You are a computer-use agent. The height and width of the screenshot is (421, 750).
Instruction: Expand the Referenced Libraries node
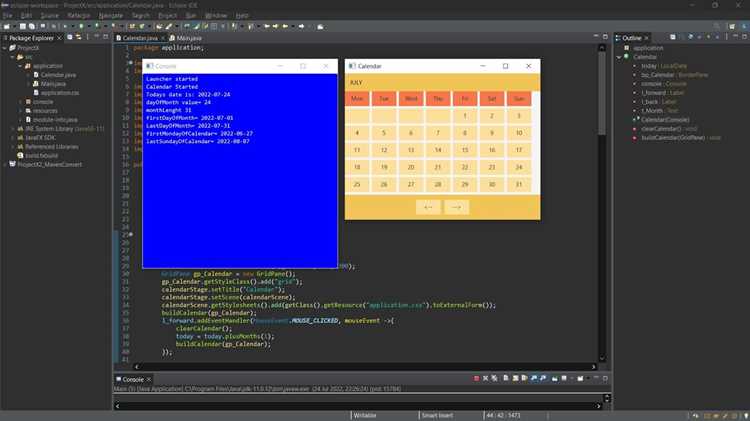(13, 147)
